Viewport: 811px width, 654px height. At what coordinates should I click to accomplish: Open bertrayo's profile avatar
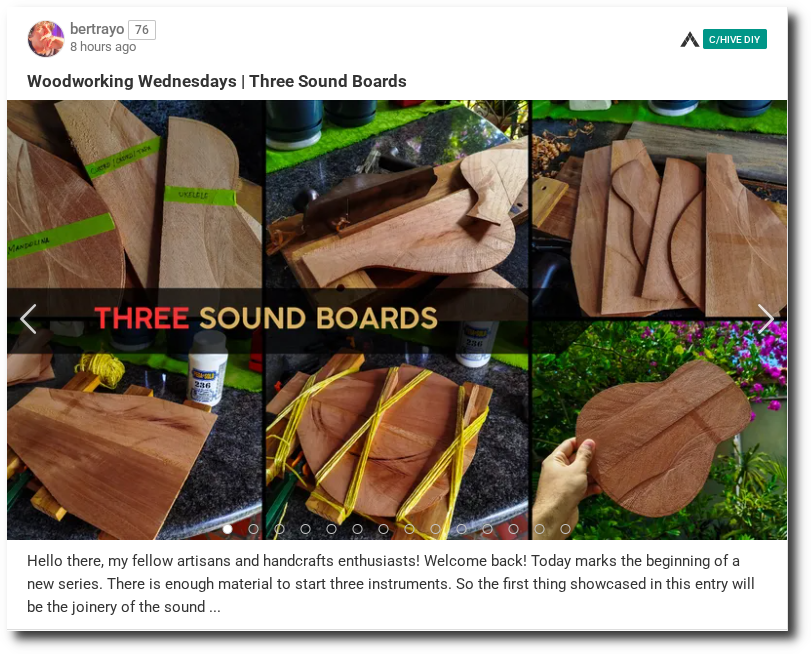[x=46, y=38]
